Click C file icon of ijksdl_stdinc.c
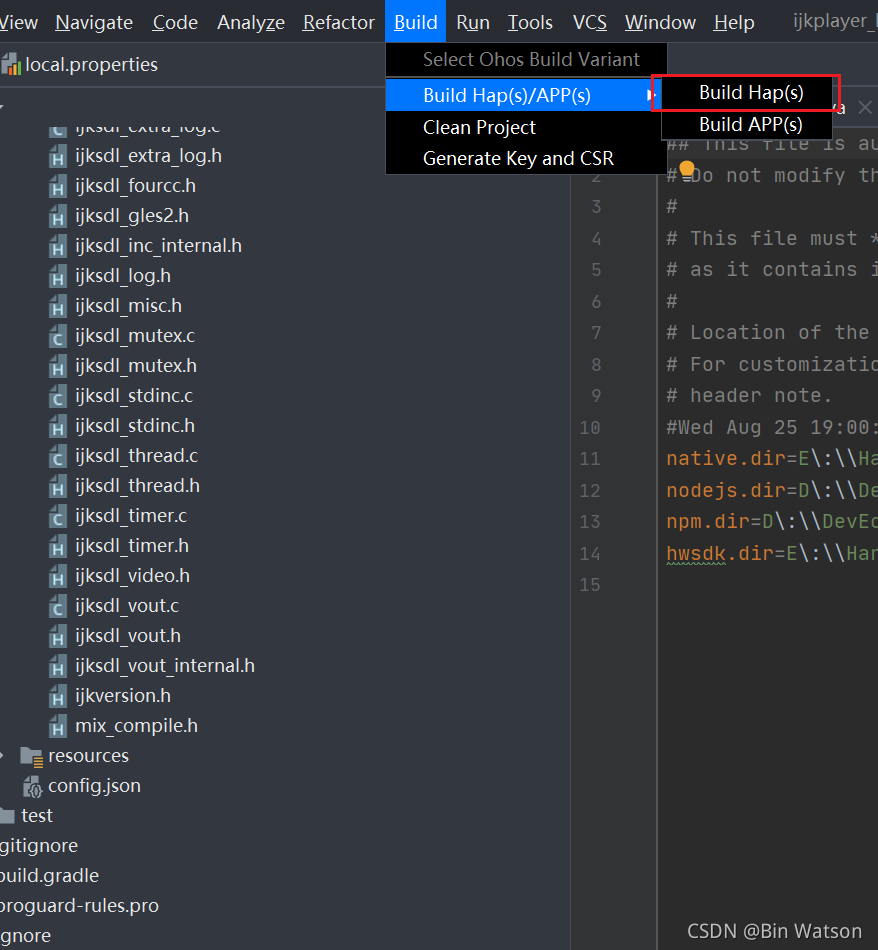The image size is (878, 950). pyautogui.click(x=58, y=397)
